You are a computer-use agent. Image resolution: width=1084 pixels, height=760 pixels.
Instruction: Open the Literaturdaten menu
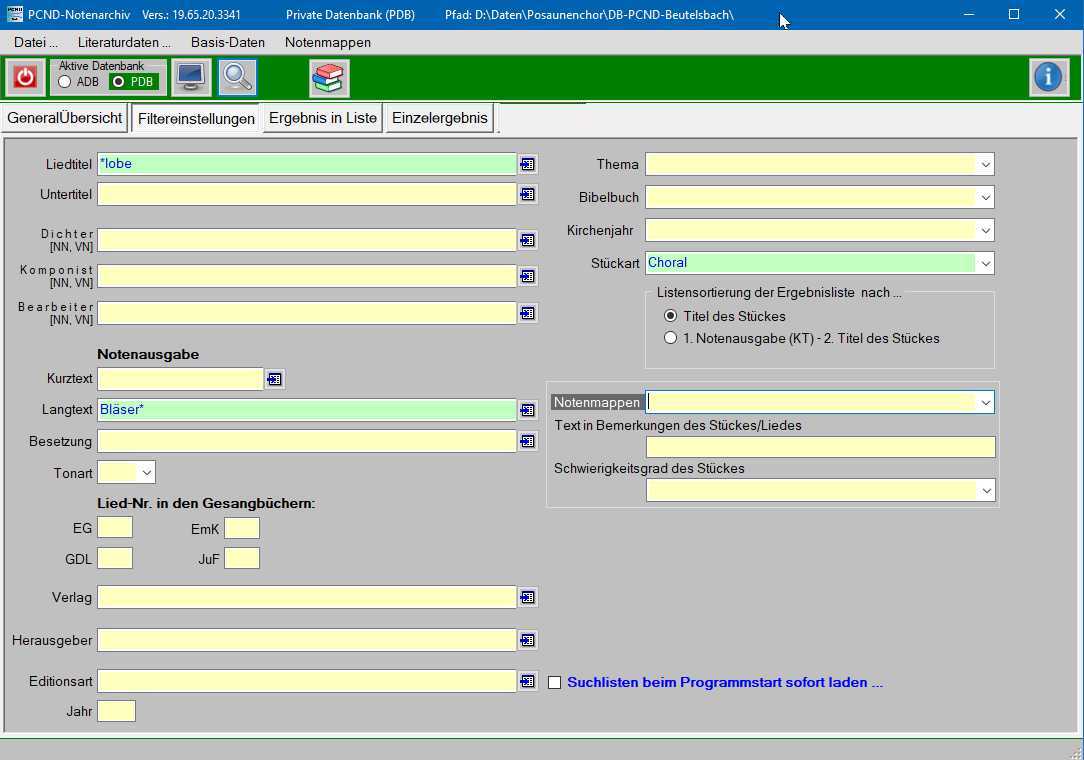[124, 42]
